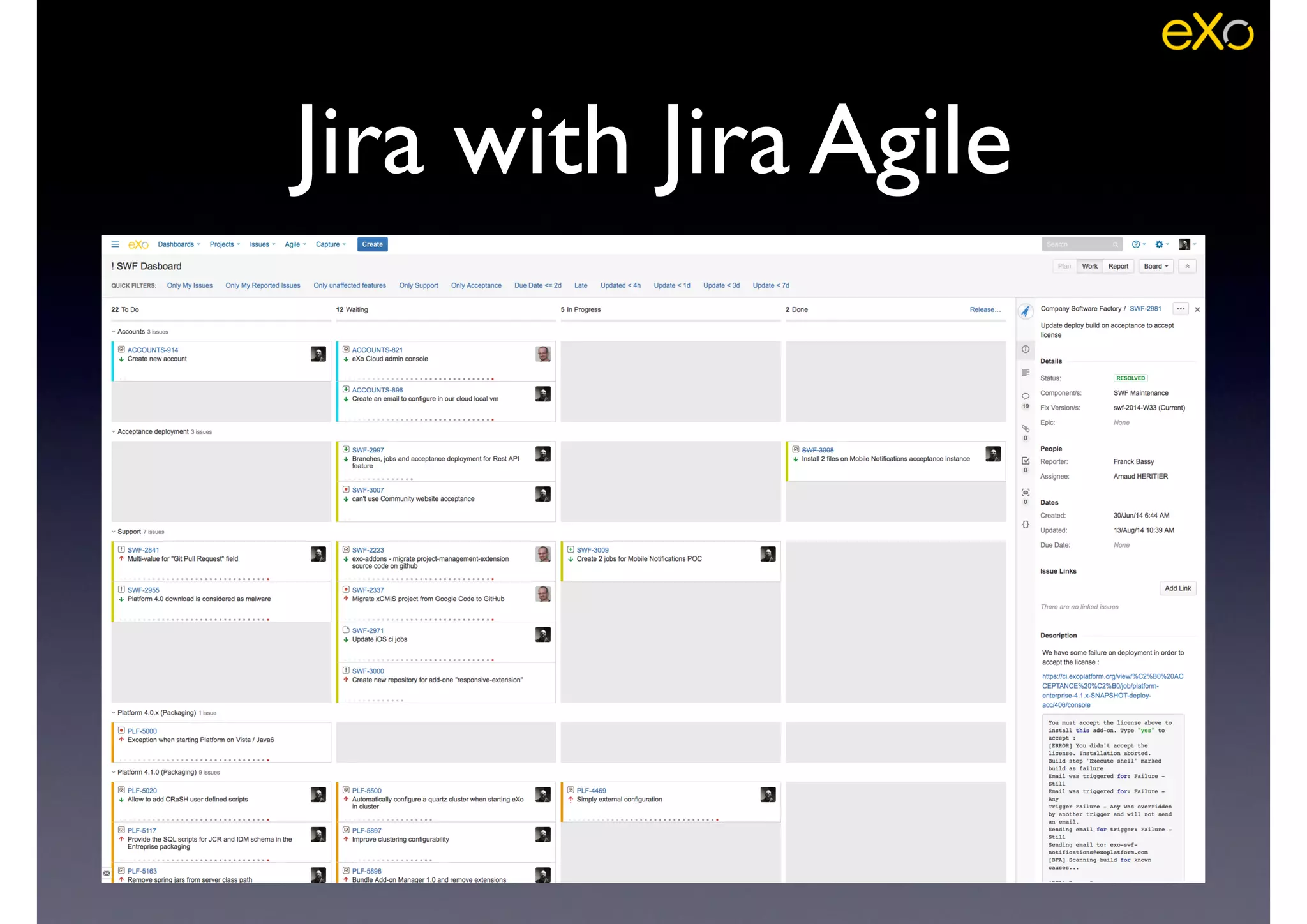1307x924 pixels.
Task: Collapse the Acceptance deployment swimlane
Action: pyautogui.click(x=114, y=432)
